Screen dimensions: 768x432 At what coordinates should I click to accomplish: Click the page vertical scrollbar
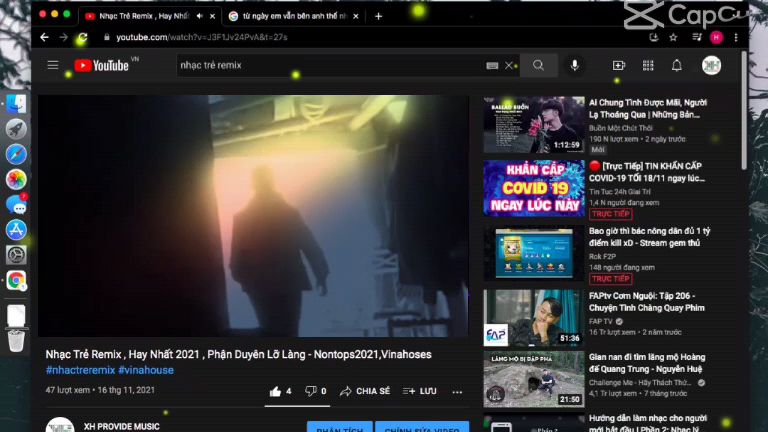pyautogui.click(x=744, y=111)
